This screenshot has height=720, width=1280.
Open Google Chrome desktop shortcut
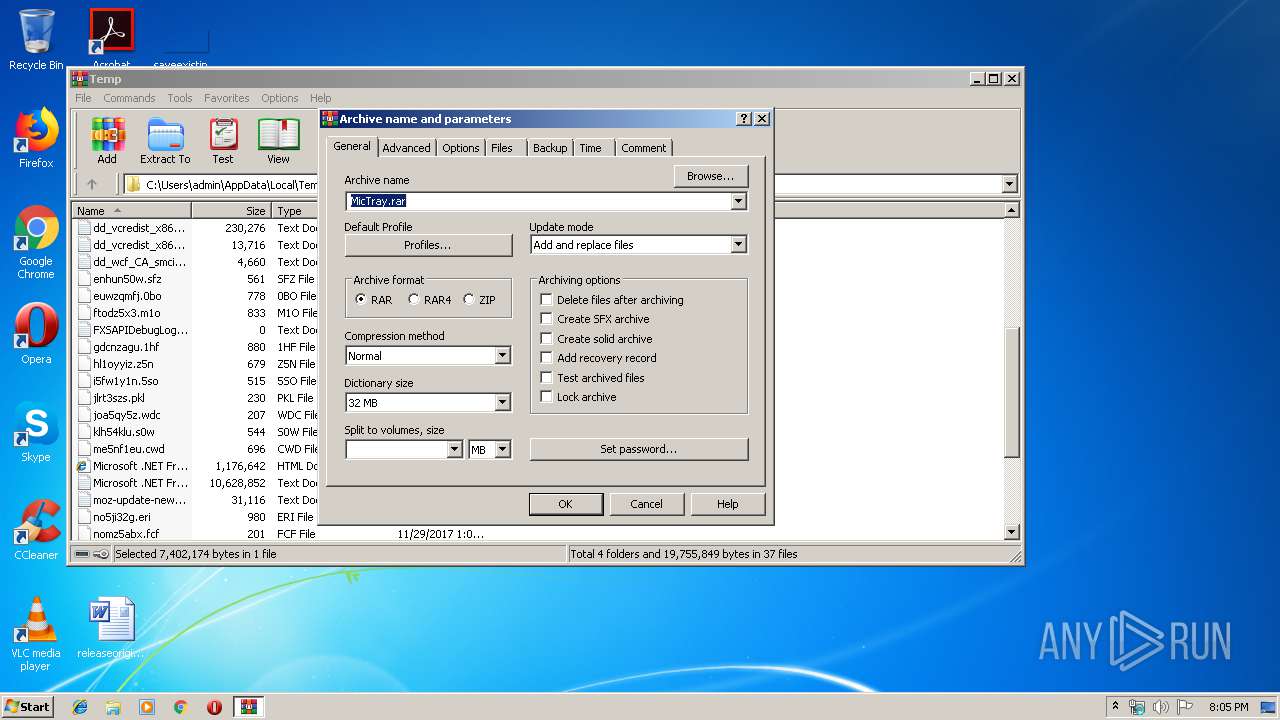36,243
